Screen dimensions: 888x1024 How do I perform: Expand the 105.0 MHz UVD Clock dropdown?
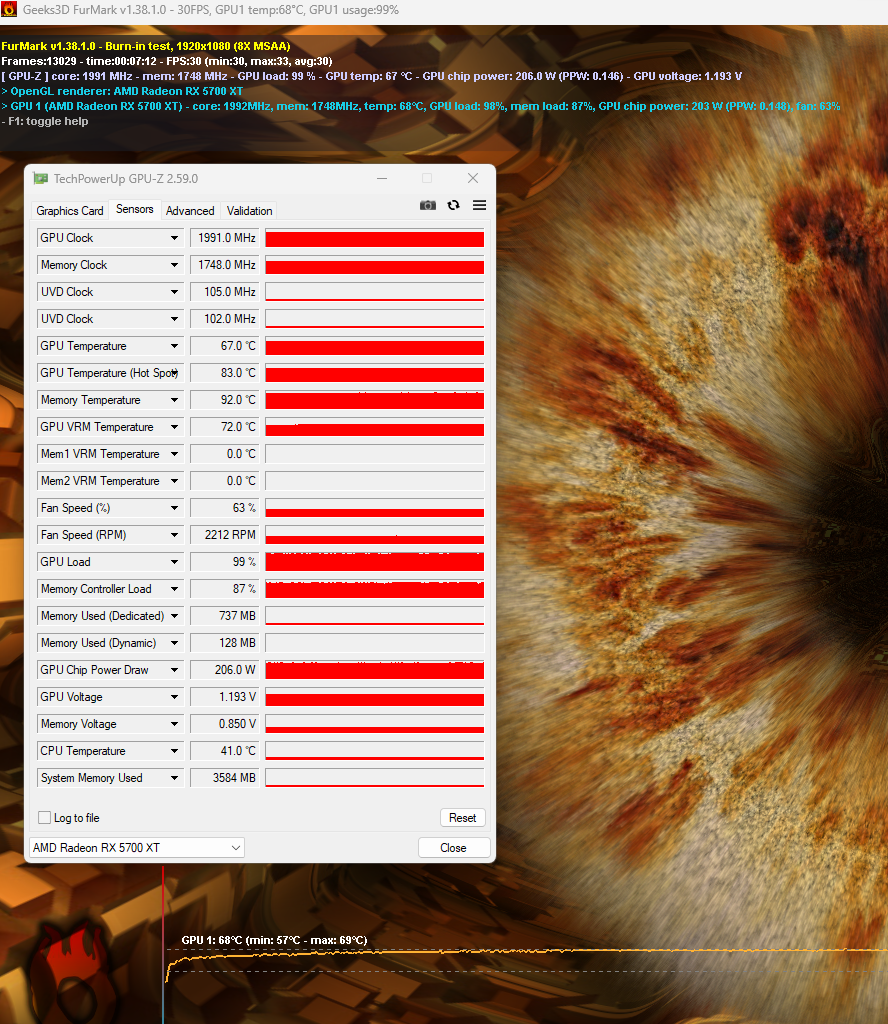coord(174,292)
